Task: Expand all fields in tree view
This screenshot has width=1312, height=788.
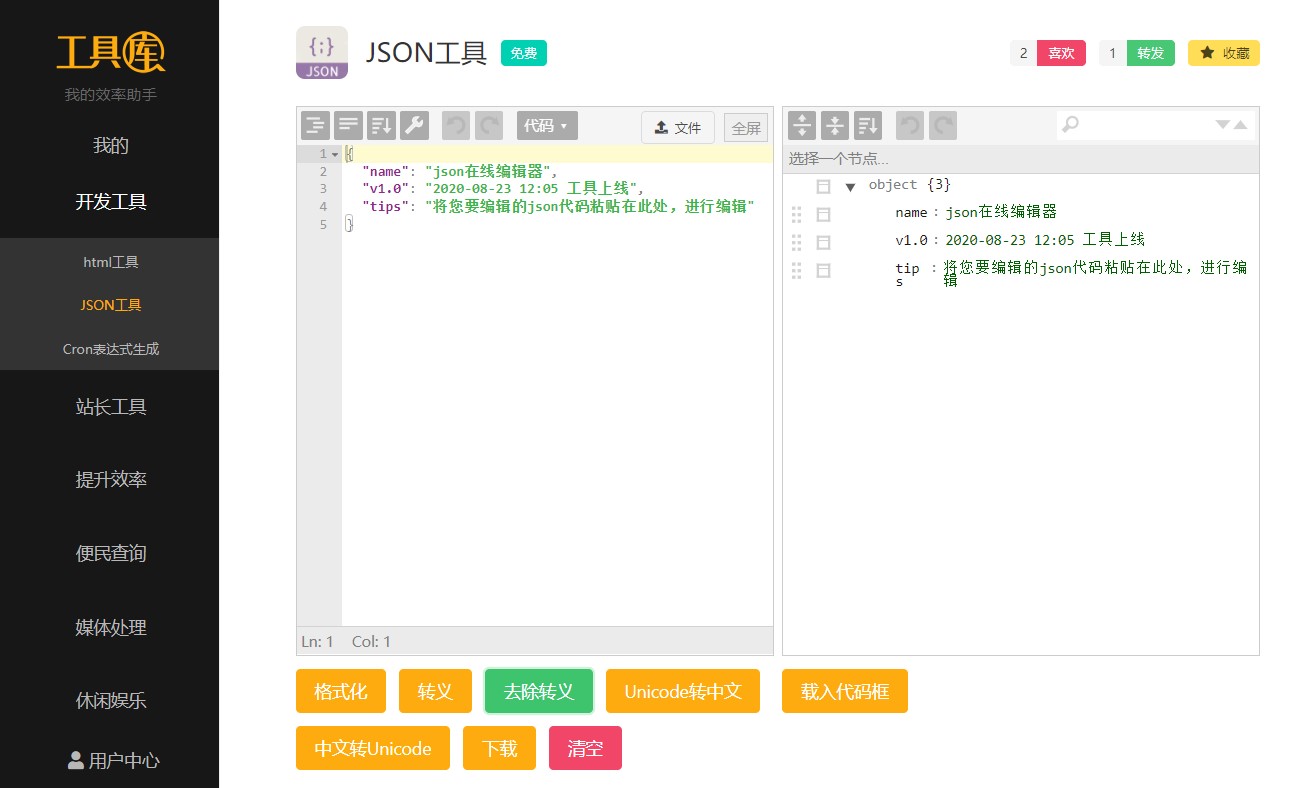Action: coord(802,126)
